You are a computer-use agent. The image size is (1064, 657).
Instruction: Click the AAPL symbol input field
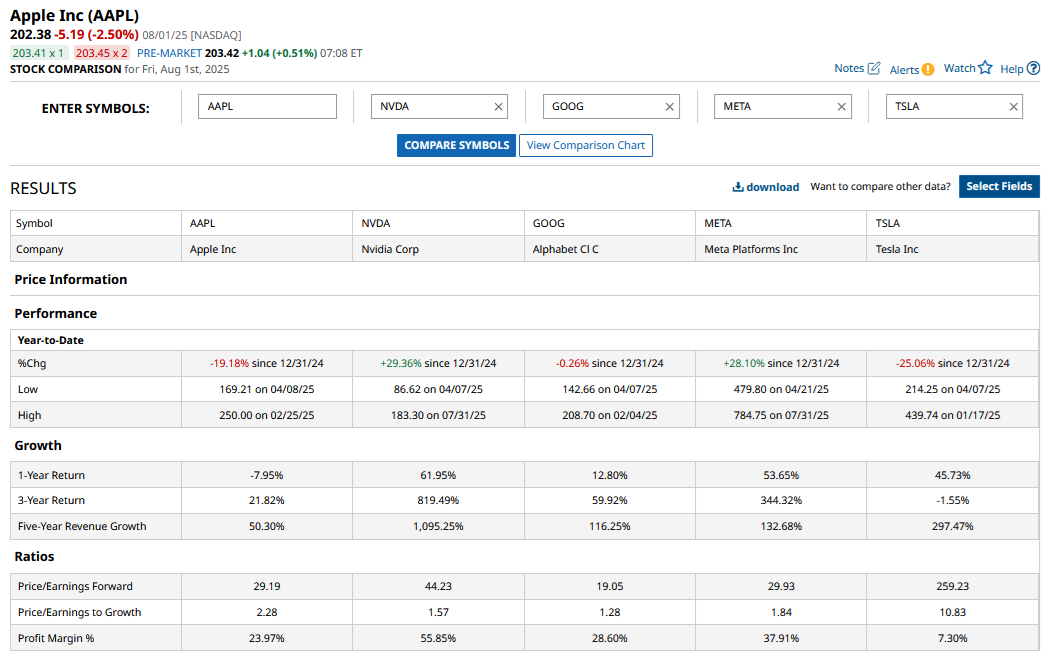pyautogui.click(x=267, y=107)
